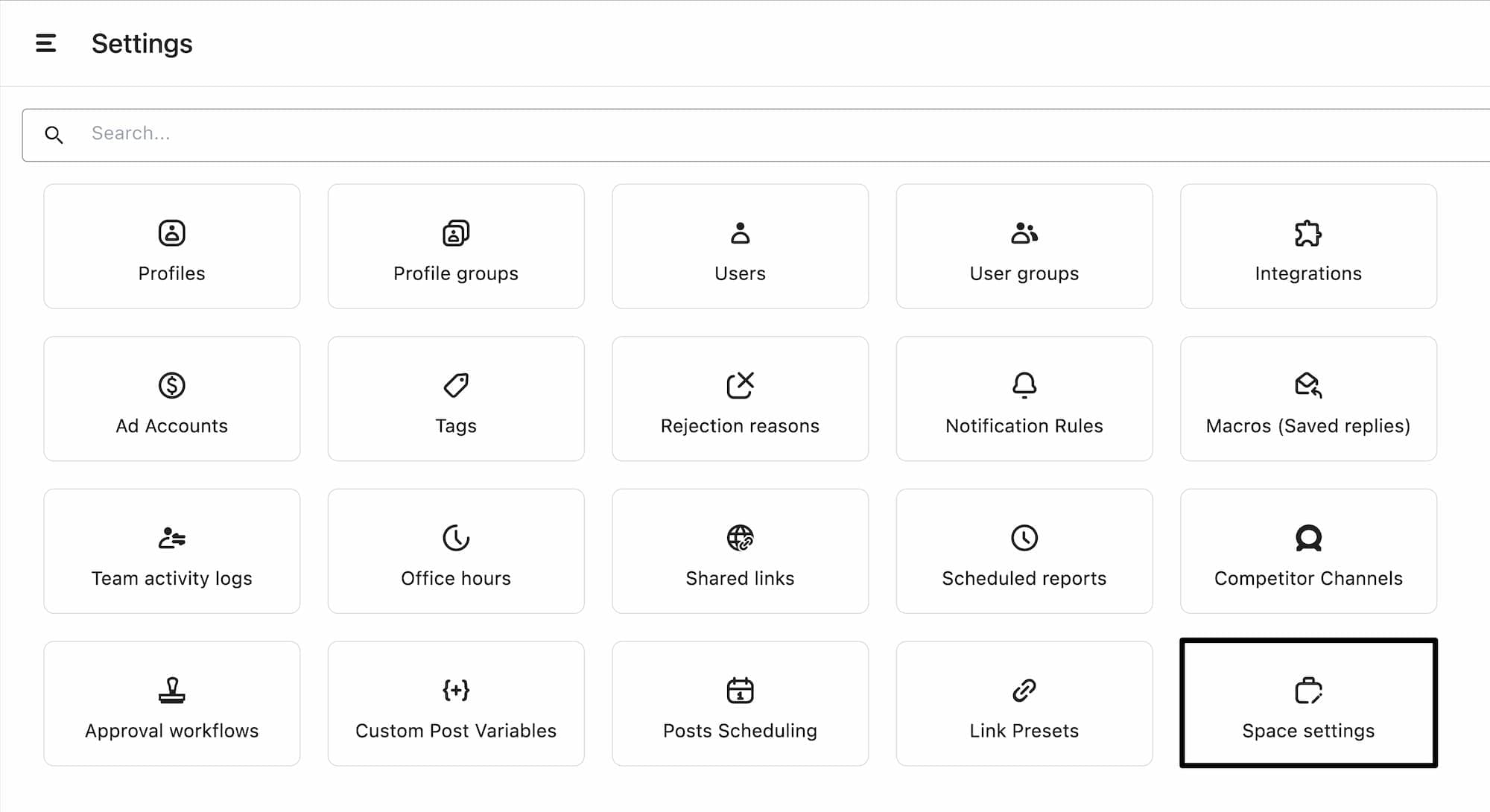Click the Integrations puzzle piece icon

pyautogui.click(x=1307, y=233)
